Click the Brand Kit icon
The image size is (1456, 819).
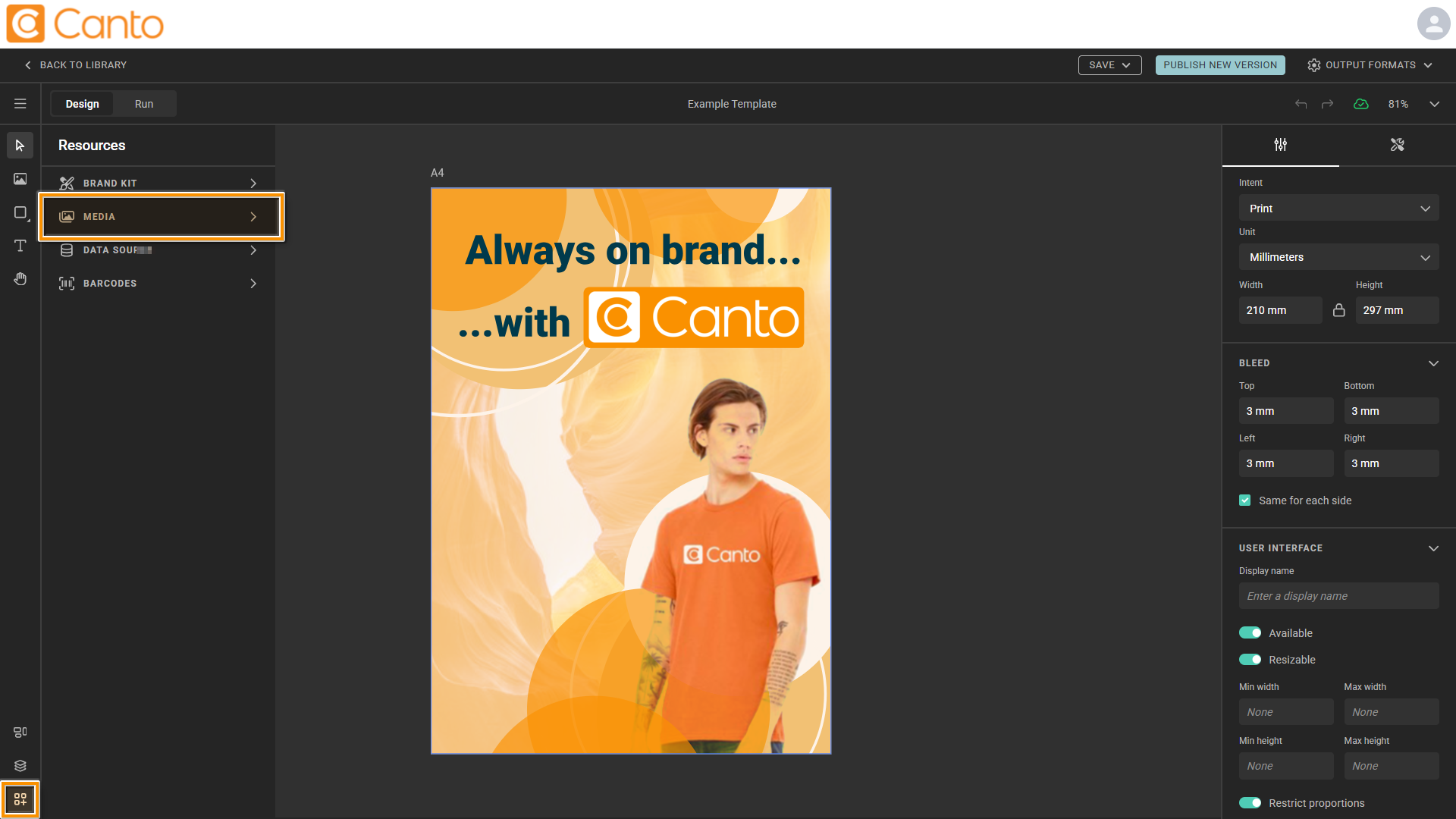point(67,184)
